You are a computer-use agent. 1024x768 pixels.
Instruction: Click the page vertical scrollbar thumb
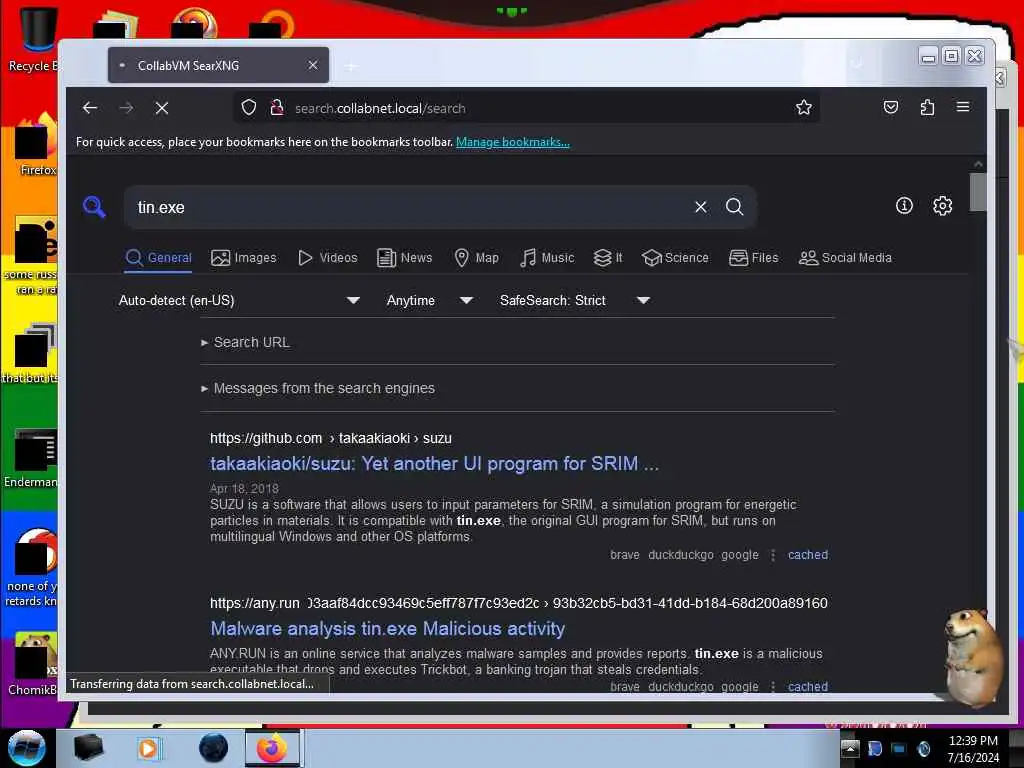[x=978, y=192]
